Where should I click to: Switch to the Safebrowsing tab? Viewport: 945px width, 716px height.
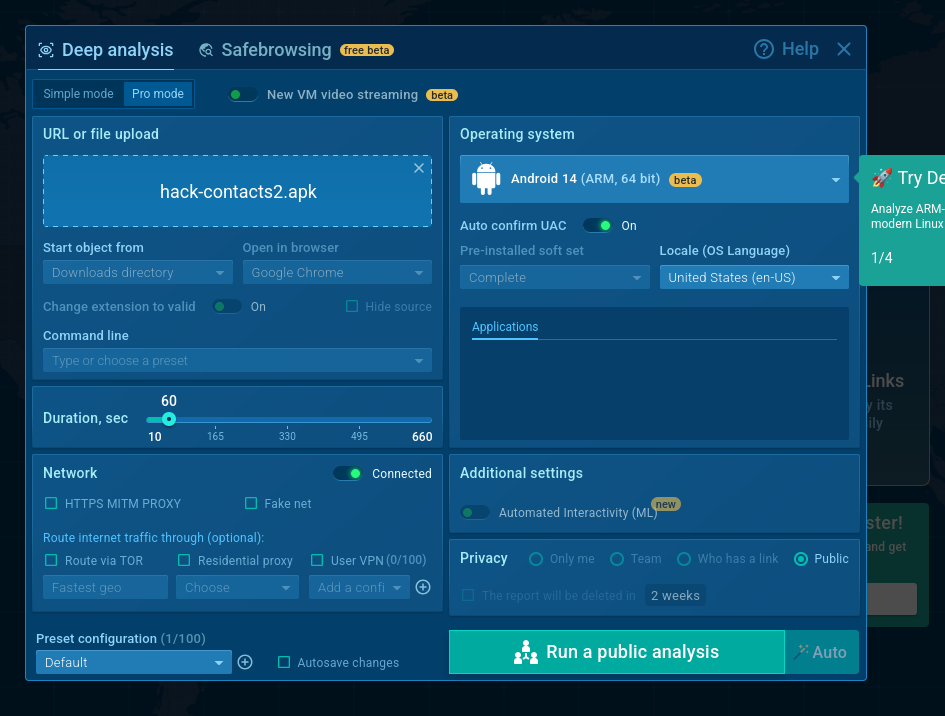coord(265,50)
